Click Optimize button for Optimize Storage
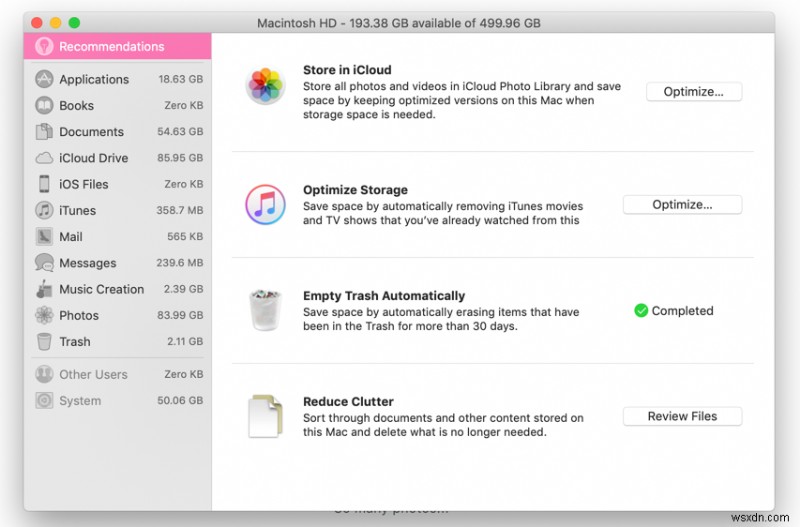800x527 pixels. click(682, 205)
